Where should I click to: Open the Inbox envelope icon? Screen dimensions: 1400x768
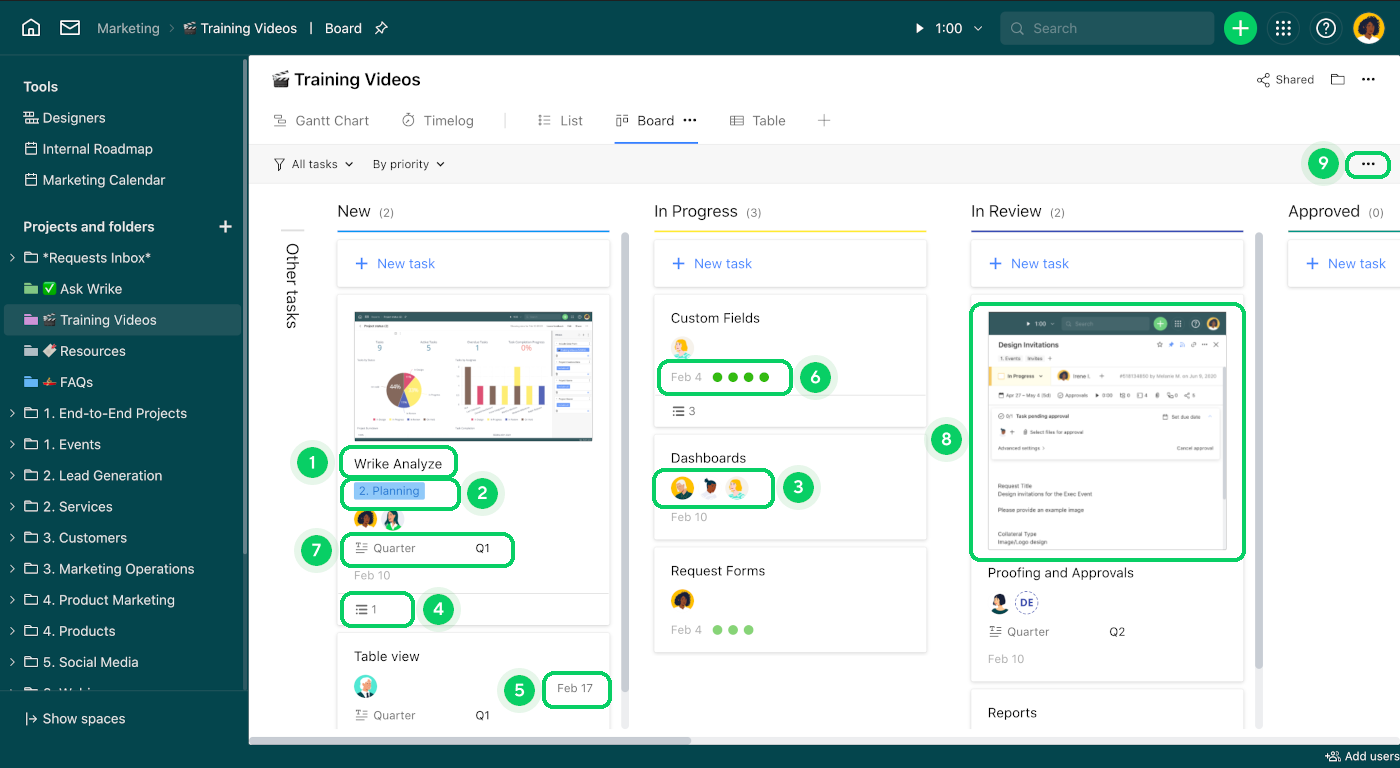[x=70, y=28]
